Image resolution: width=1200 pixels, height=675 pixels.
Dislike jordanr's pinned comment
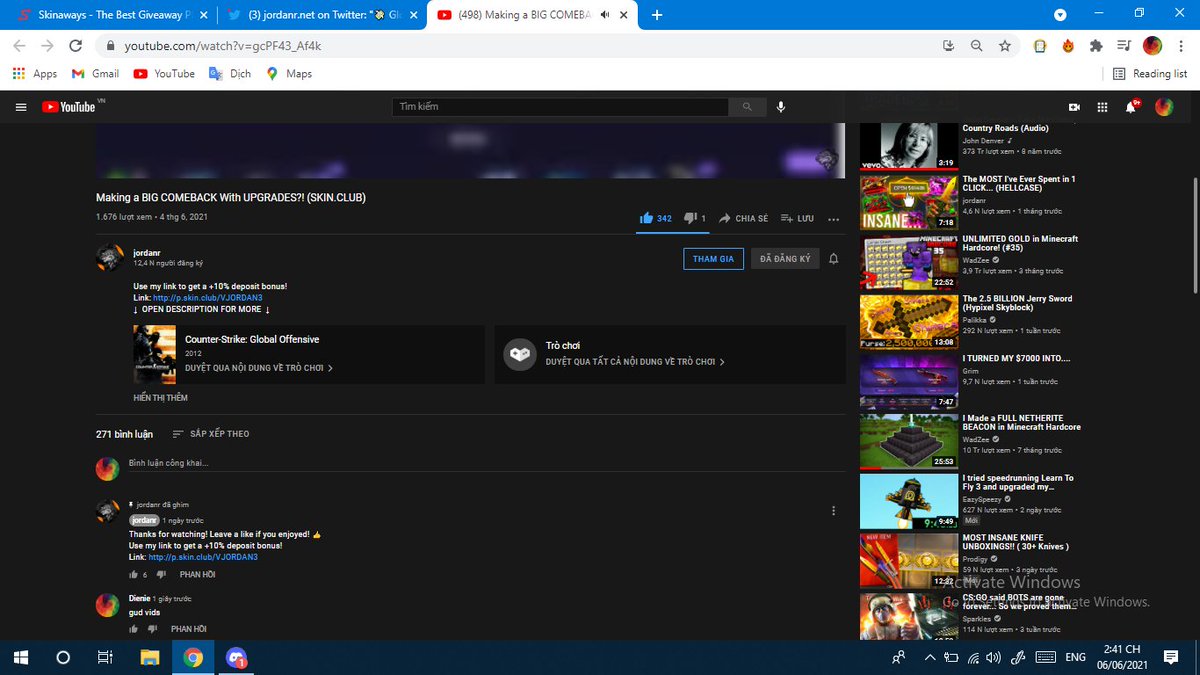click(161, 575)
